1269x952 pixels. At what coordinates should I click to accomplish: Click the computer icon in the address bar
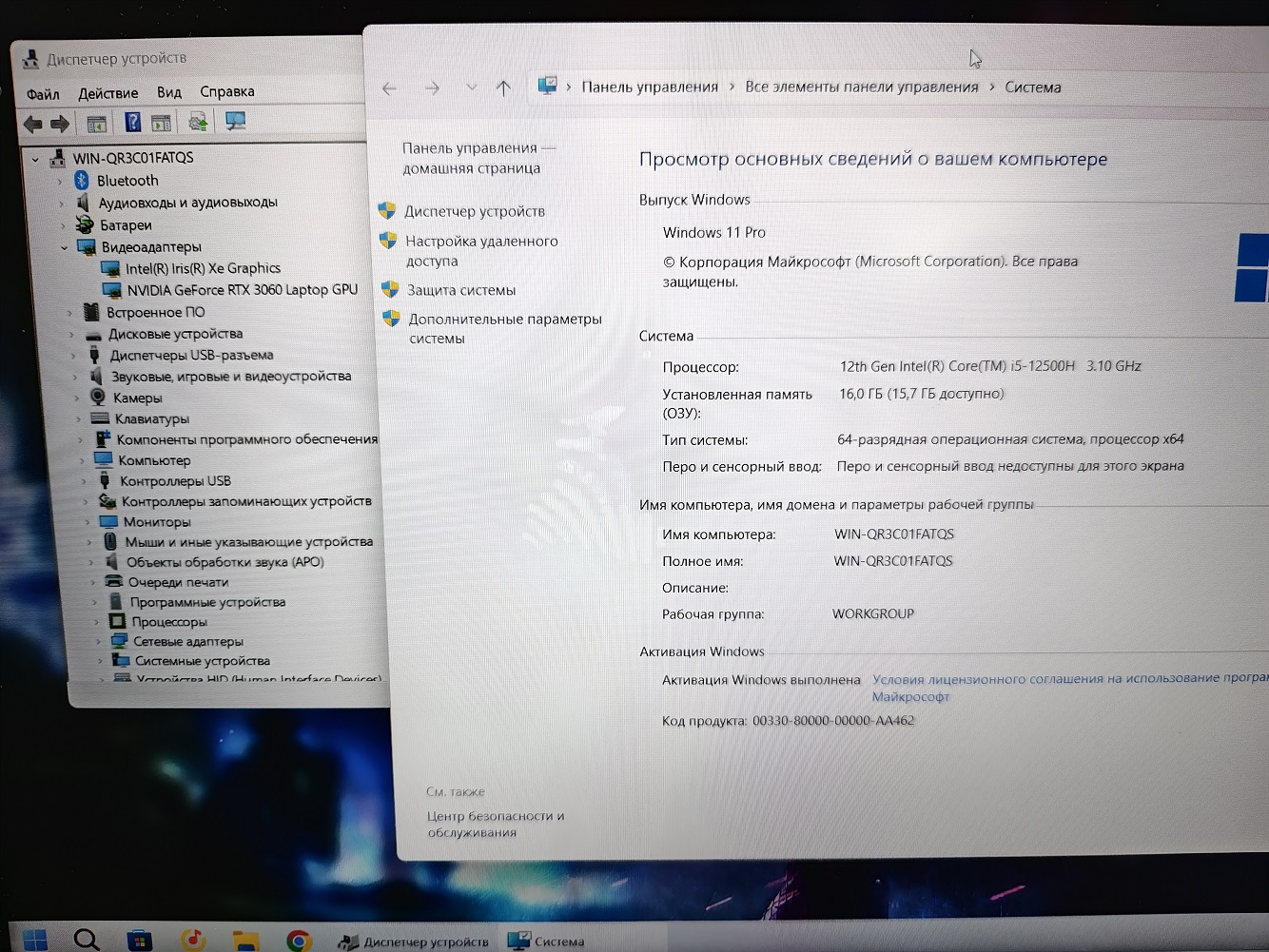point(547,86)
